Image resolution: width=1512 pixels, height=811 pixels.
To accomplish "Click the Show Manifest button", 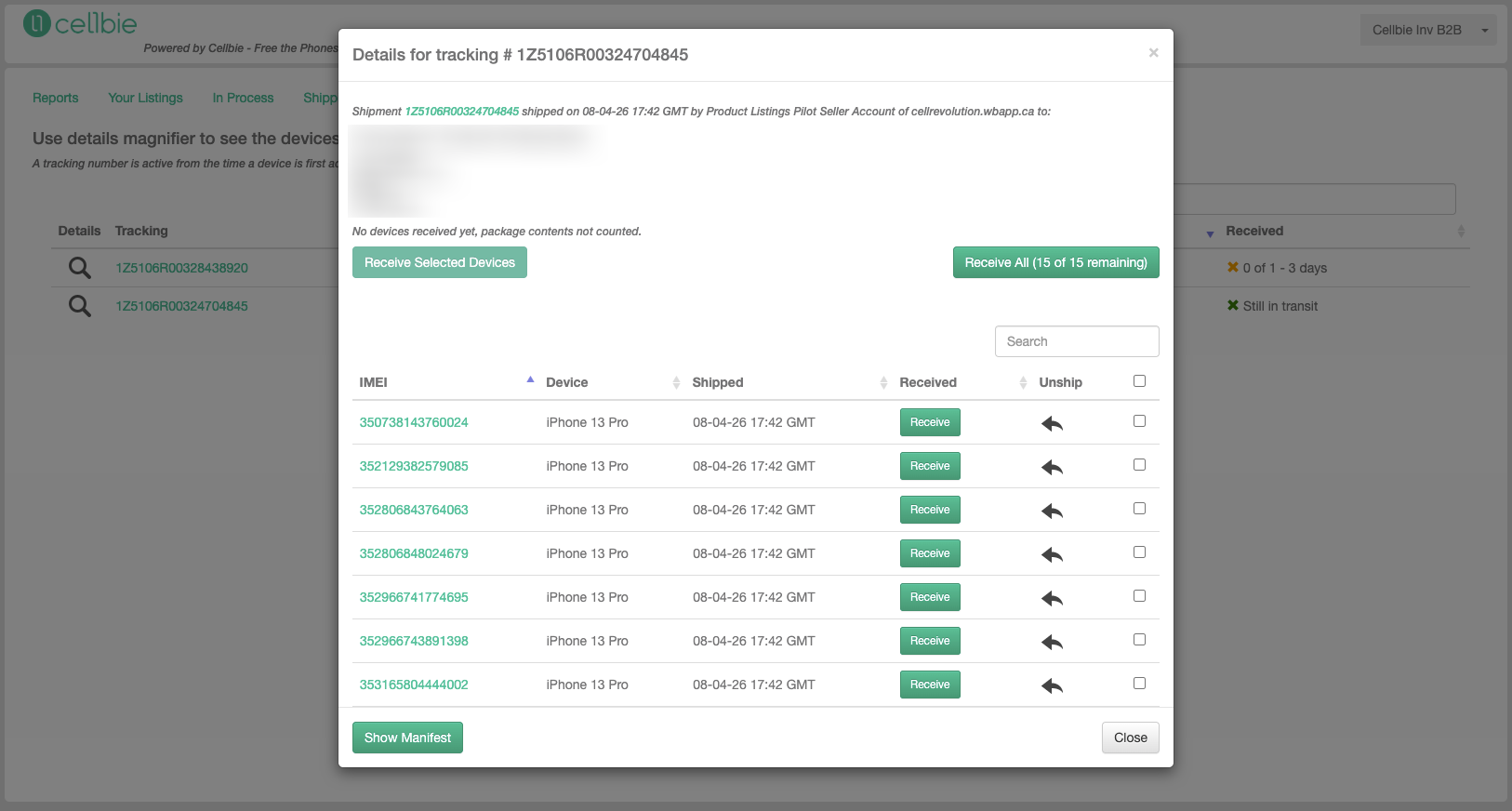I will (x=407, y=738).
